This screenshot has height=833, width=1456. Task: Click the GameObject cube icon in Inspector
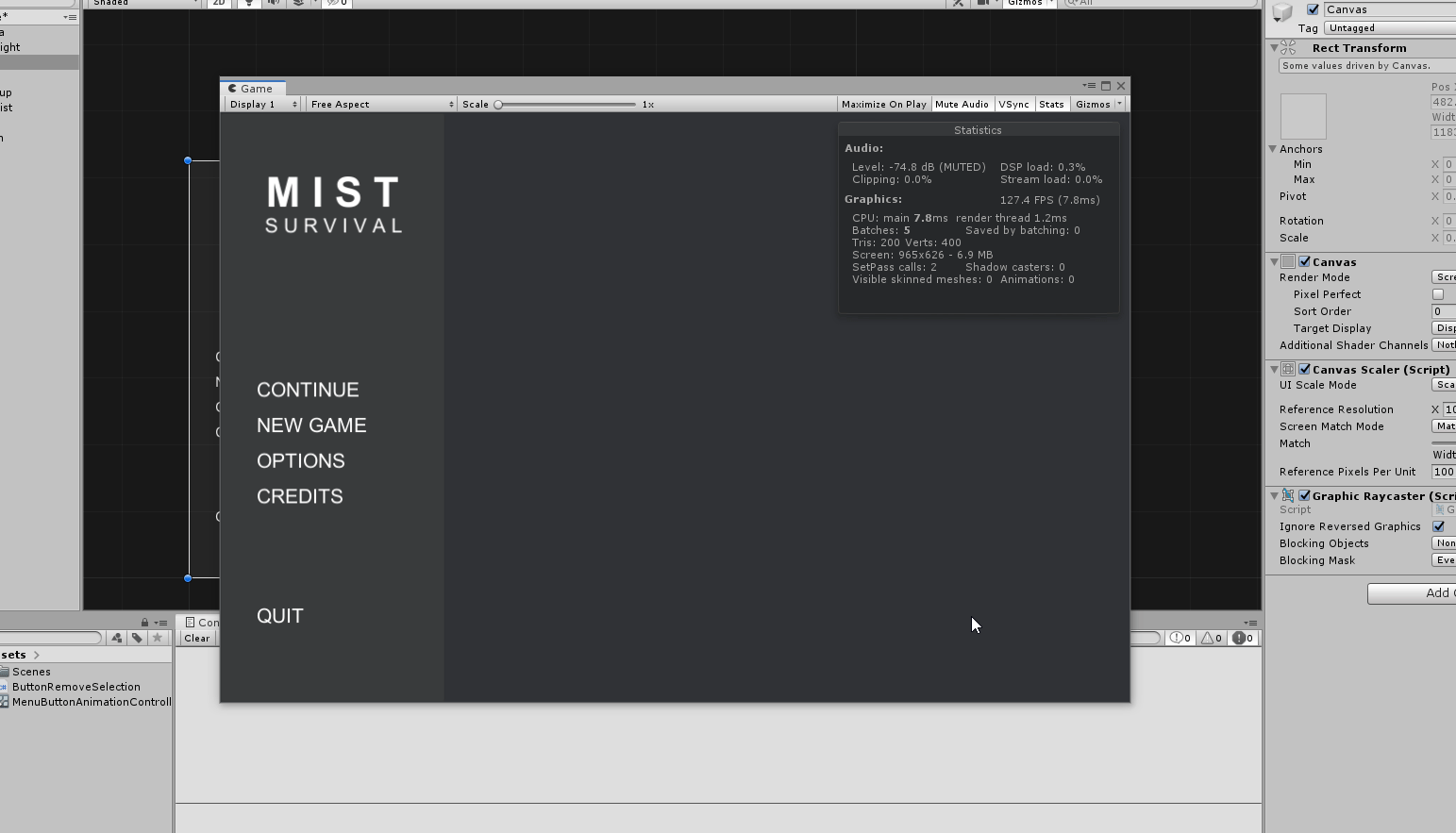point(1282,11)
